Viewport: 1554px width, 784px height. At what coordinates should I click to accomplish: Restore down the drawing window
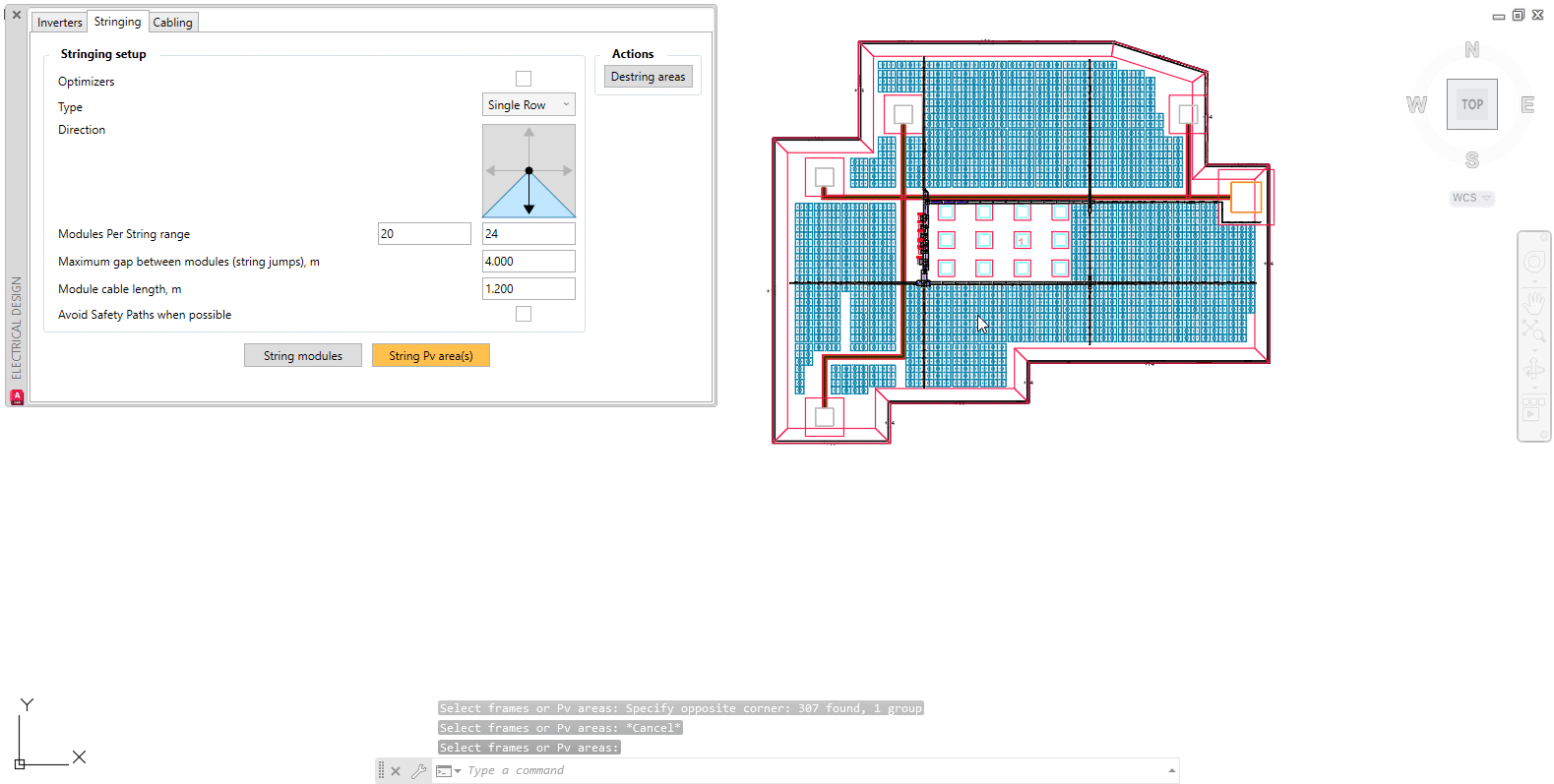[x=1519, y=15]
